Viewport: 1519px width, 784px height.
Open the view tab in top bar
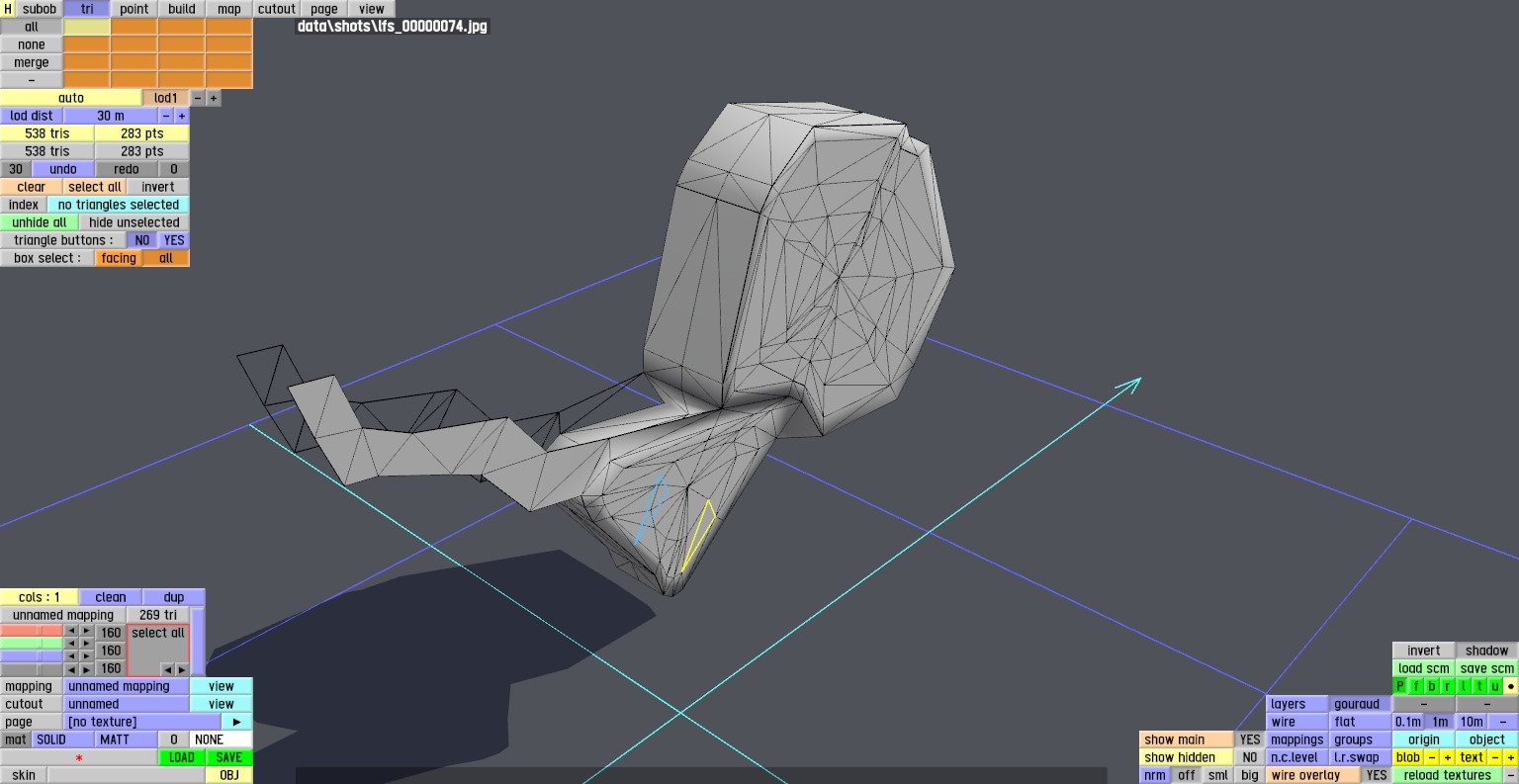(372, 9)
